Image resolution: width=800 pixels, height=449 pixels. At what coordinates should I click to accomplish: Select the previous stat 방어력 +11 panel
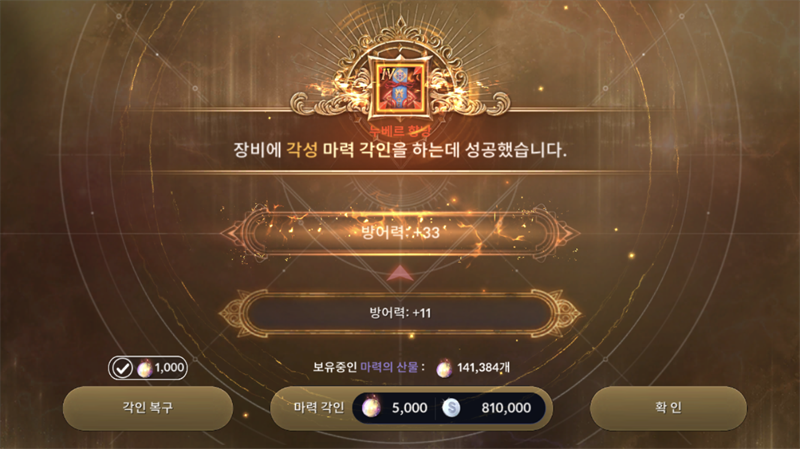pyautogui.click(x=400, y=312)
